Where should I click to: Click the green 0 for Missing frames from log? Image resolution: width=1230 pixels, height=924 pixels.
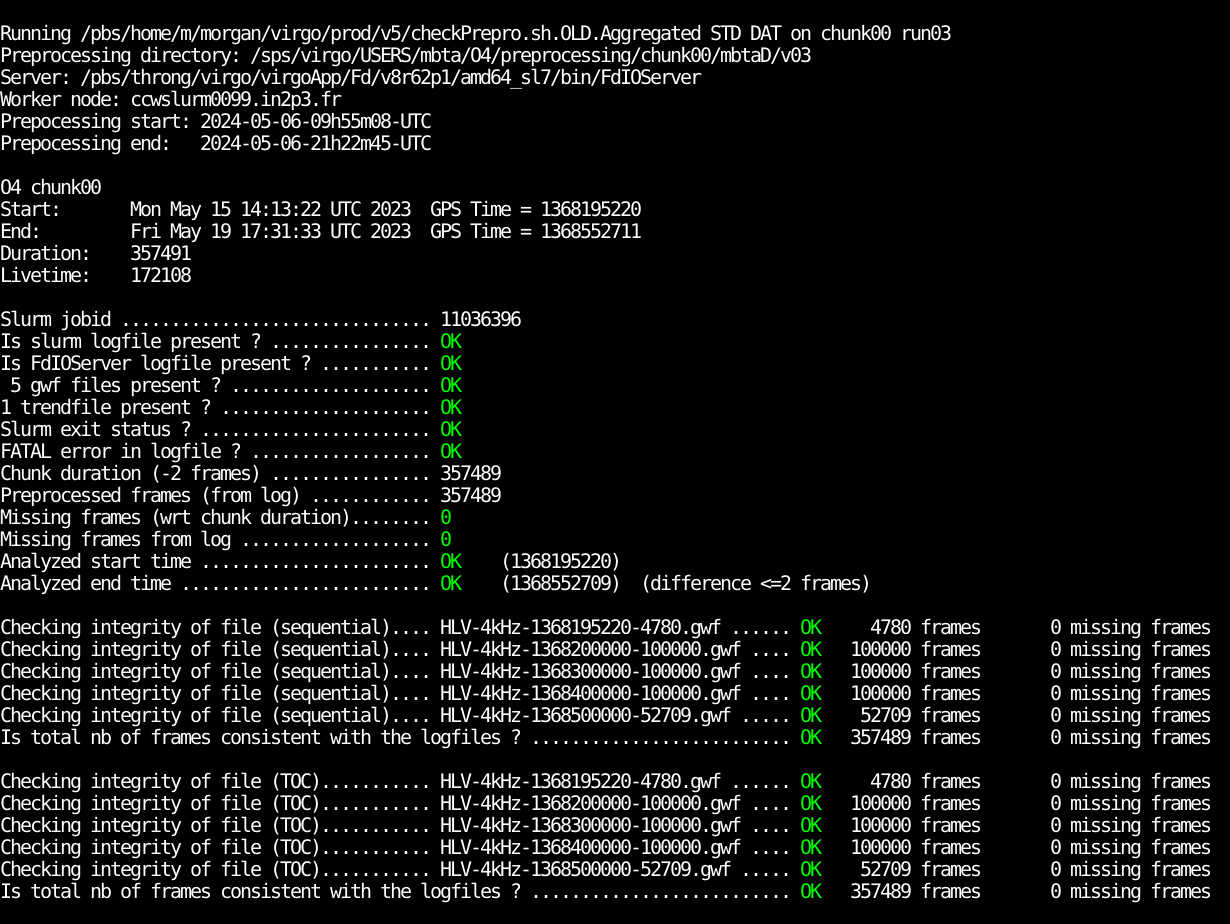click(x=446, y=540)
